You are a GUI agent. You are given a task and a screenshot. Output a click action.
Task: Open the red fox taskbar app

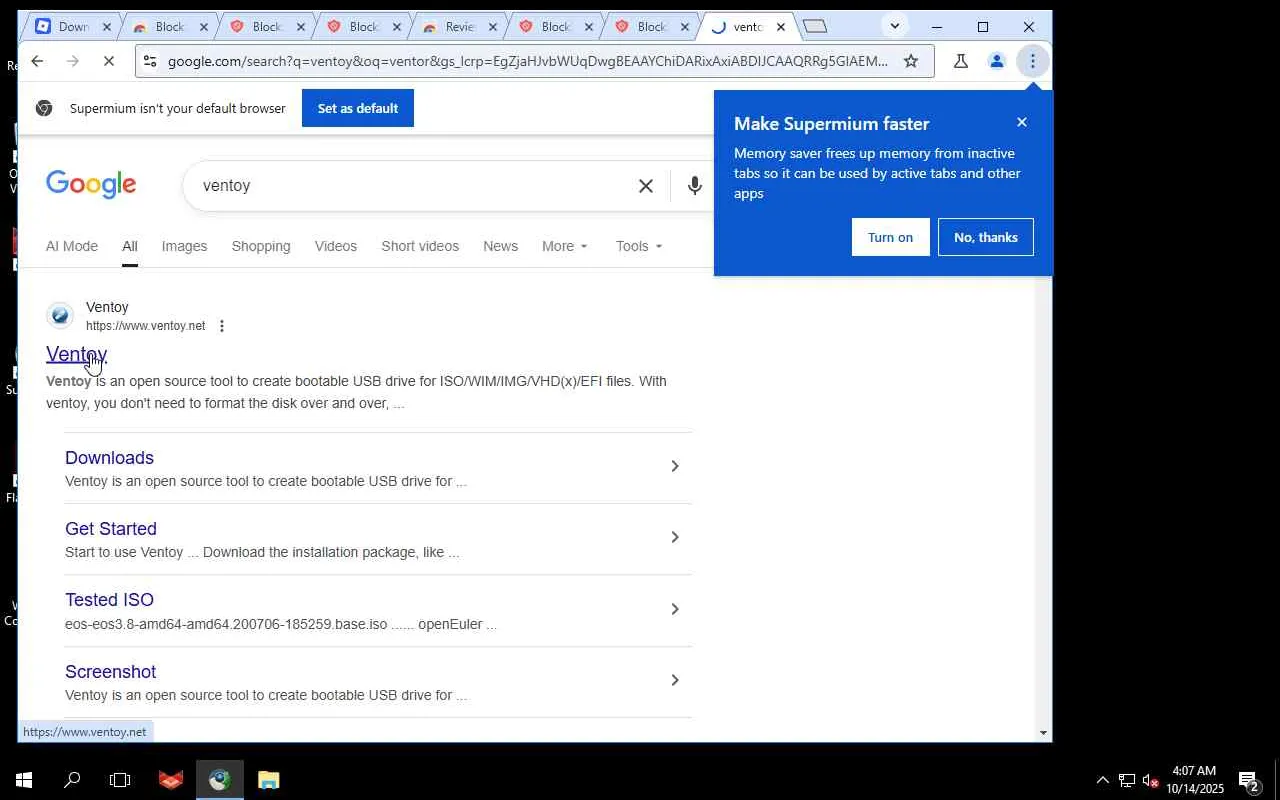tap(171, 780)
